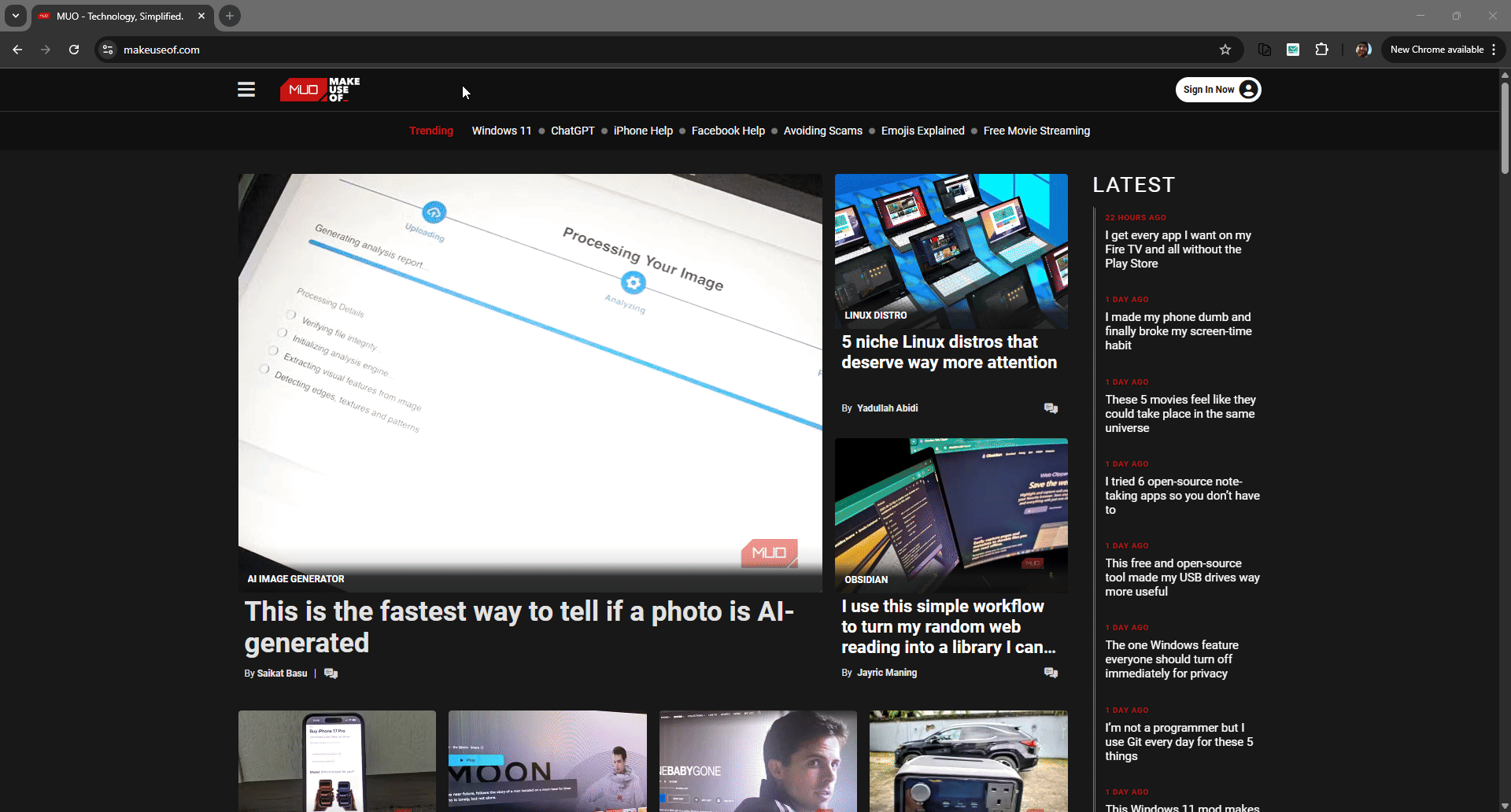This screenshot has height=812, width=1511.
Task: Select the Free Movie Streaming trending topic
Action: point(1036,131)
